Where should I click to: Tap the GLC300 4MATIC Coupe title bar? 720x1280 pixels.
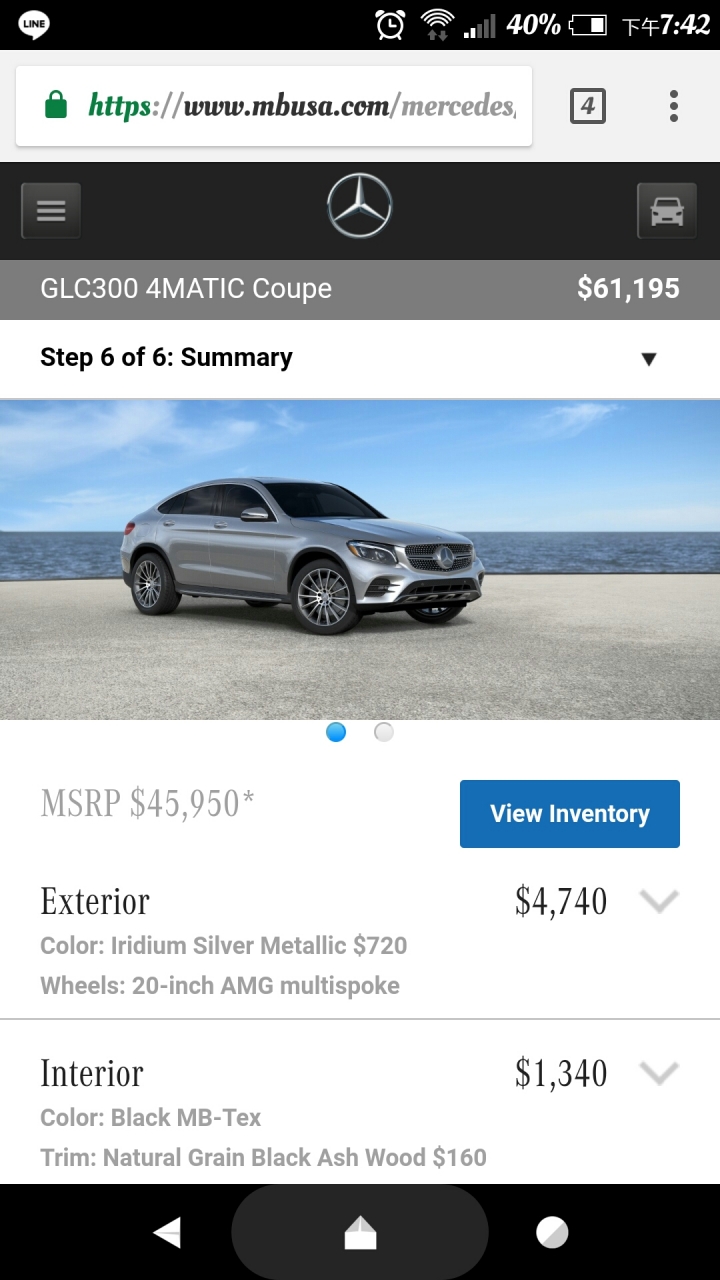(360, 289)
